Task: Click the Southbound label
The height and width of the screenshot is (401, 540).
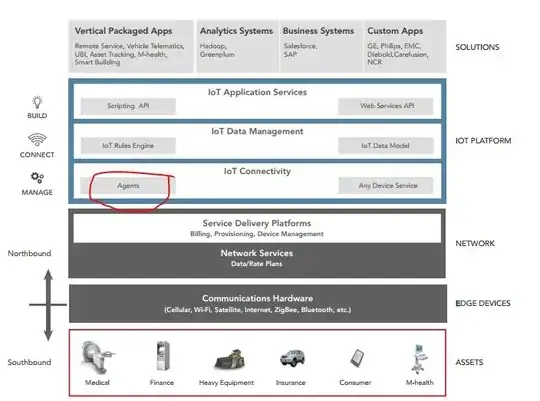Action: coord(29,362)
